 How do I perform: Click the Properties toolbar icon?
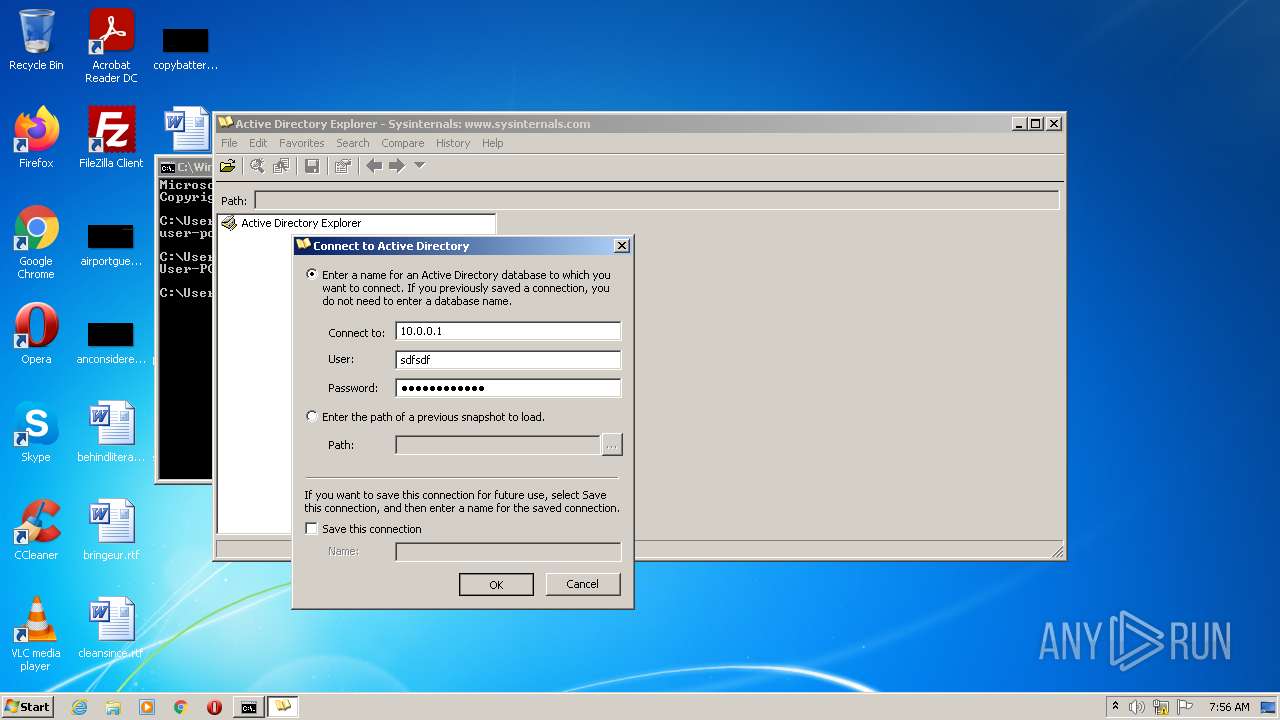(x=343, y=166)
